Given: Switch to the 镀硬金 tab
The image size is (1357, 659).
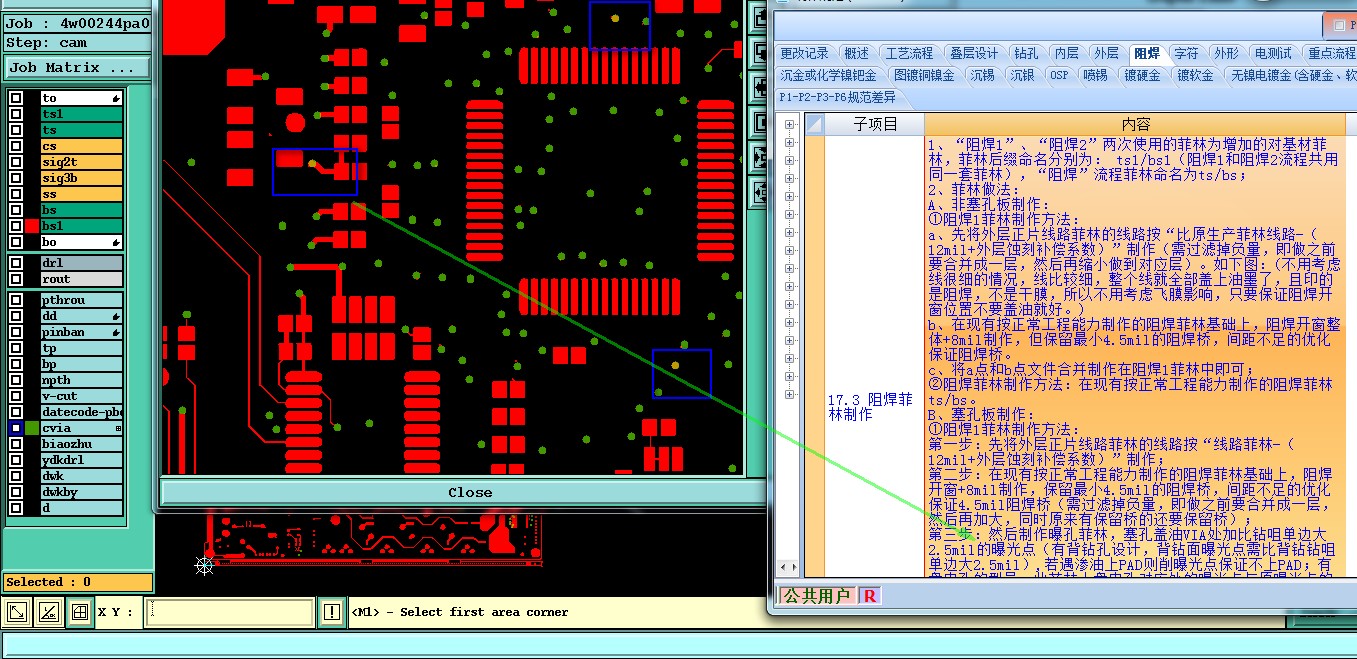Looking at the screenshot, I should point(1142,75).
